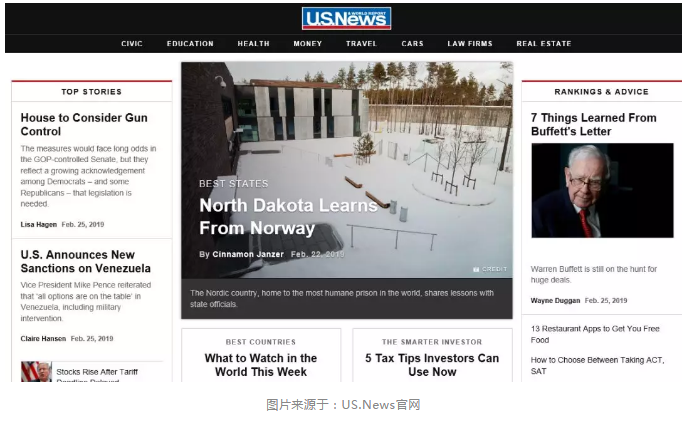Image resolution: width=695 pixels, height=437 pixels.
Task: Open the Civic menu item
Action: coord(132,43)
